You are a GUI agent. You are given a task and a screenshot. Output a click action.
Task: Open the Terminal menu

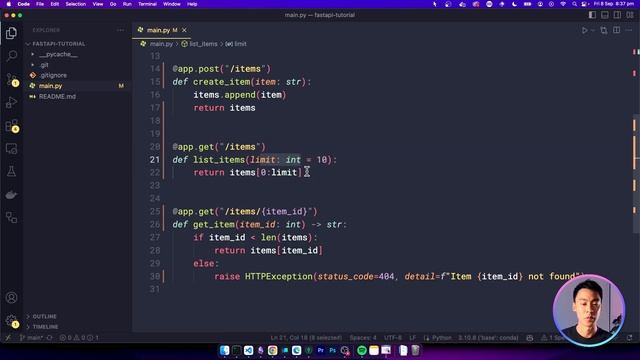click(147, 4)
